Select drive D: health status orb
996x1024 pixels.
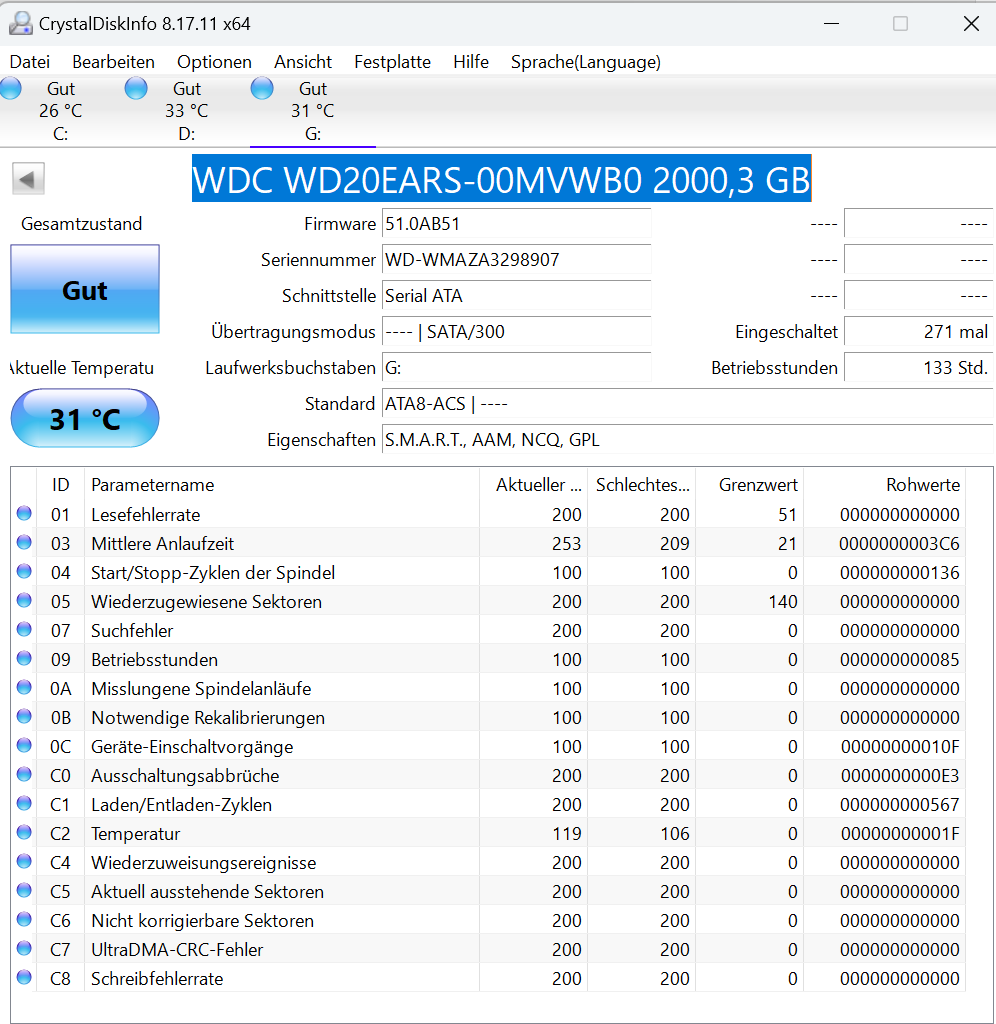136,88
